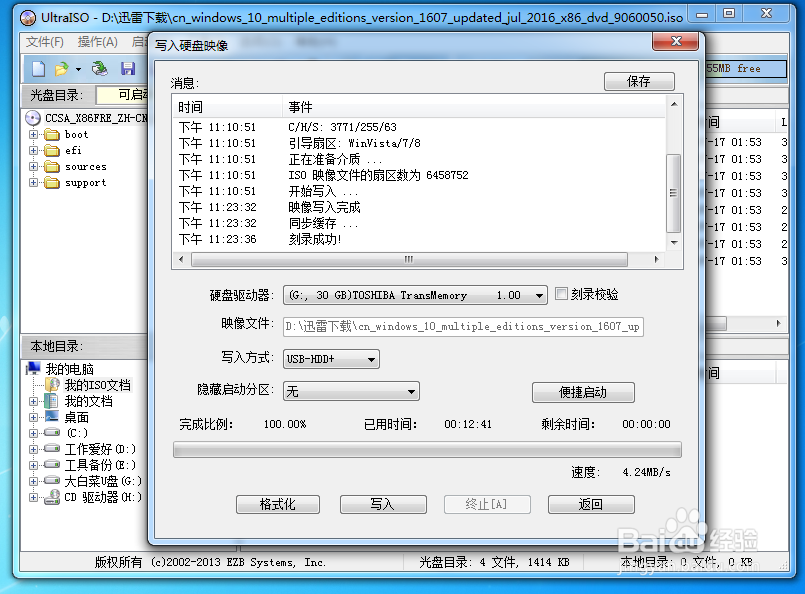
Task: Select the 映像写入完成 log row
Action: [x=419, y=207]
